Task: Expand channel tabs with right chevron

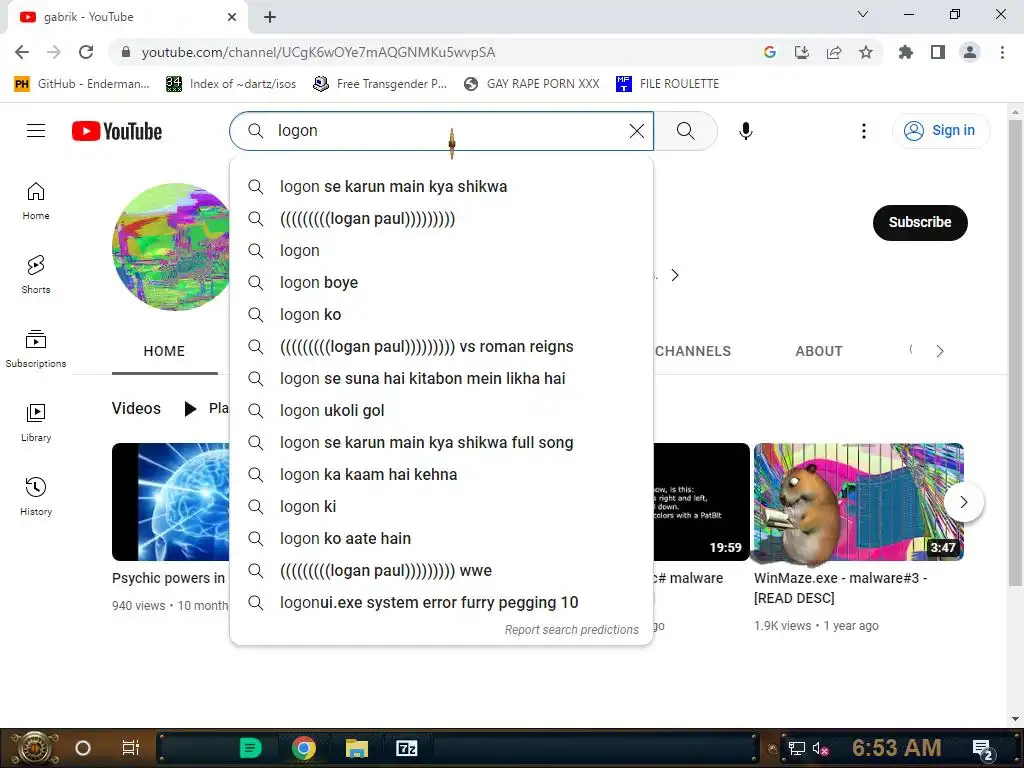Action: click(940, 351)
